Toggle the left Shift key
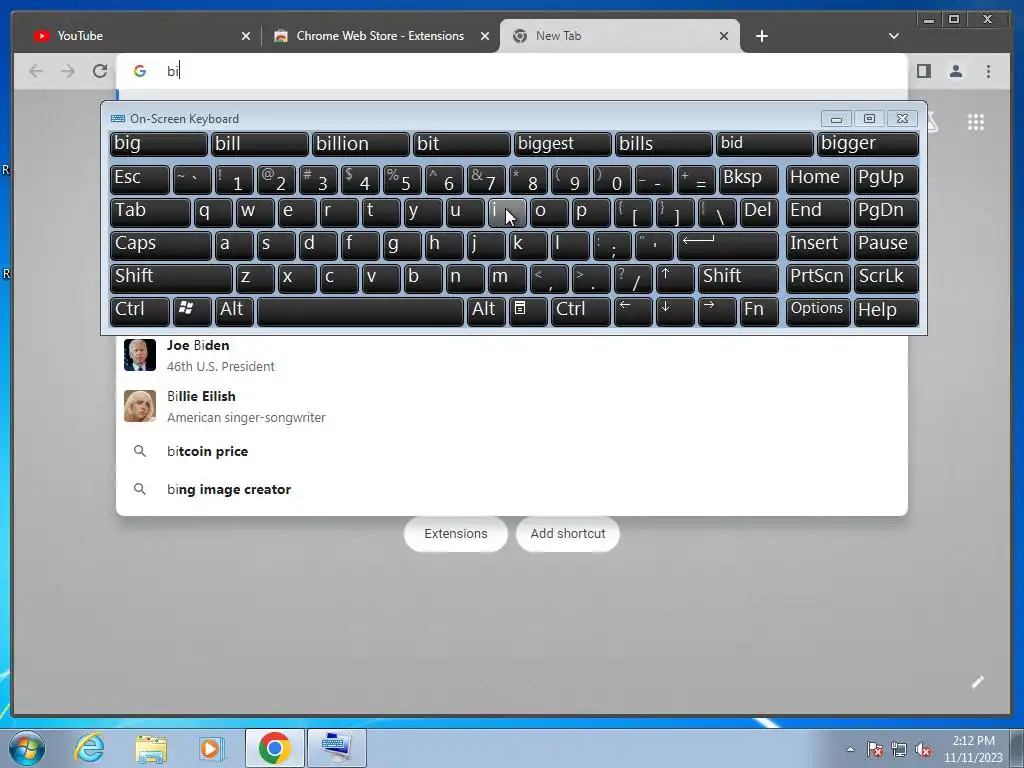Screen dimensions: 1024x768 pyautogui.click(x=171, y=278)
